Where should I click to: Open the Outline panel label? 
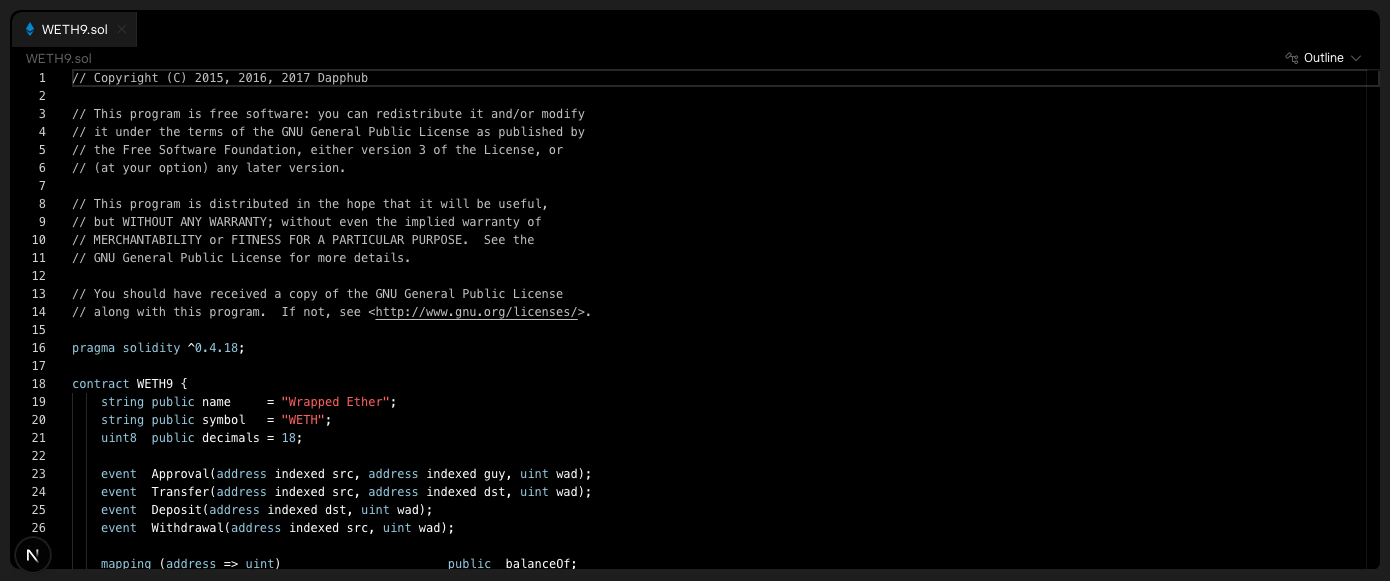[x=1324, y=58]
